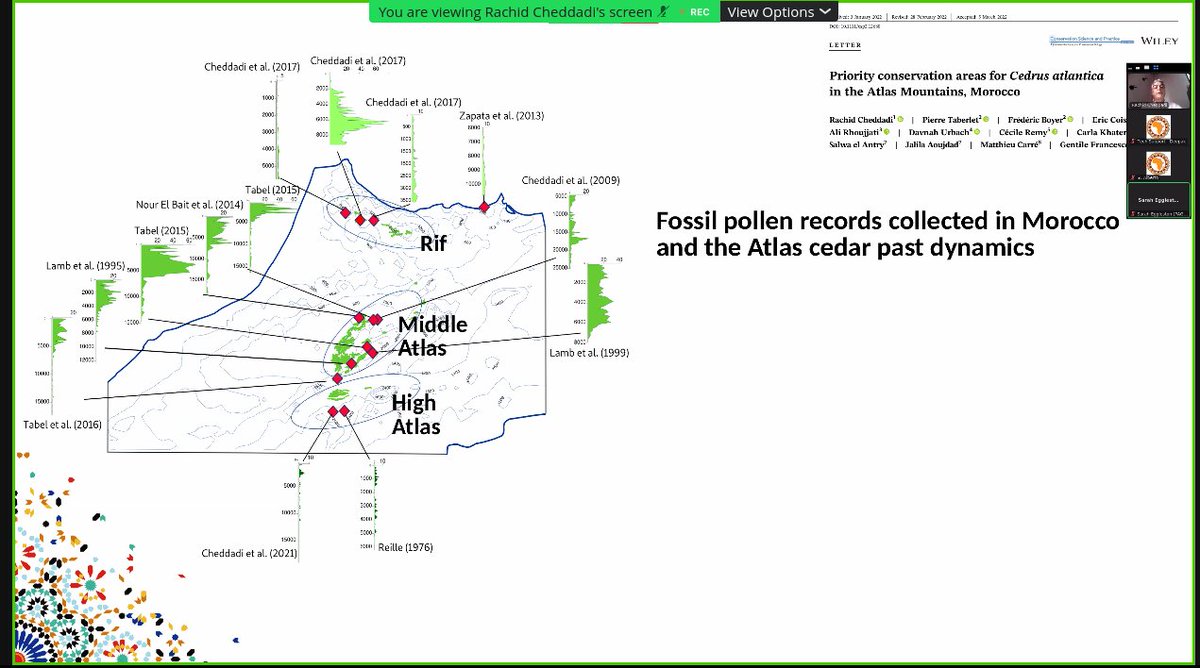The height and width of the screenshot is (668, 1200).
Task: Open the View Options dropdown
Action: pyautogui.click(x=779, y=12)
